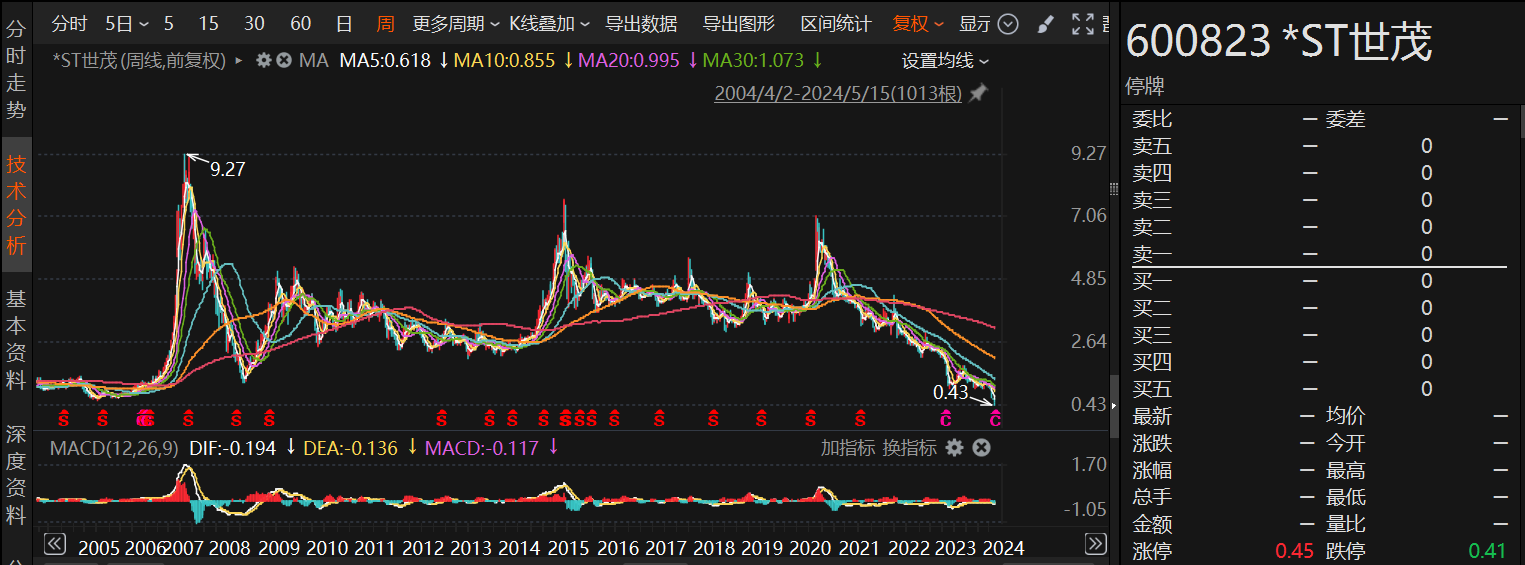Image resolution: width=1525 pixels, height=565 pixels.
Task: Click the 涨停 0.45 value
Action: point(1294,551)
